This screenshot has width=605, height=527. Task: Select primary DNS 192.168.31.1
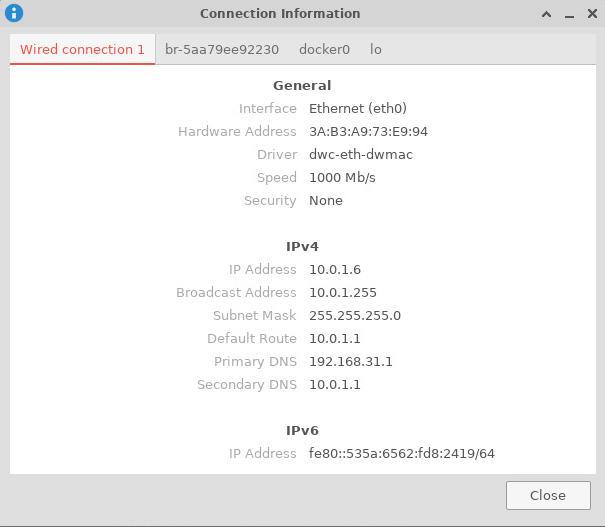[351, 361]
